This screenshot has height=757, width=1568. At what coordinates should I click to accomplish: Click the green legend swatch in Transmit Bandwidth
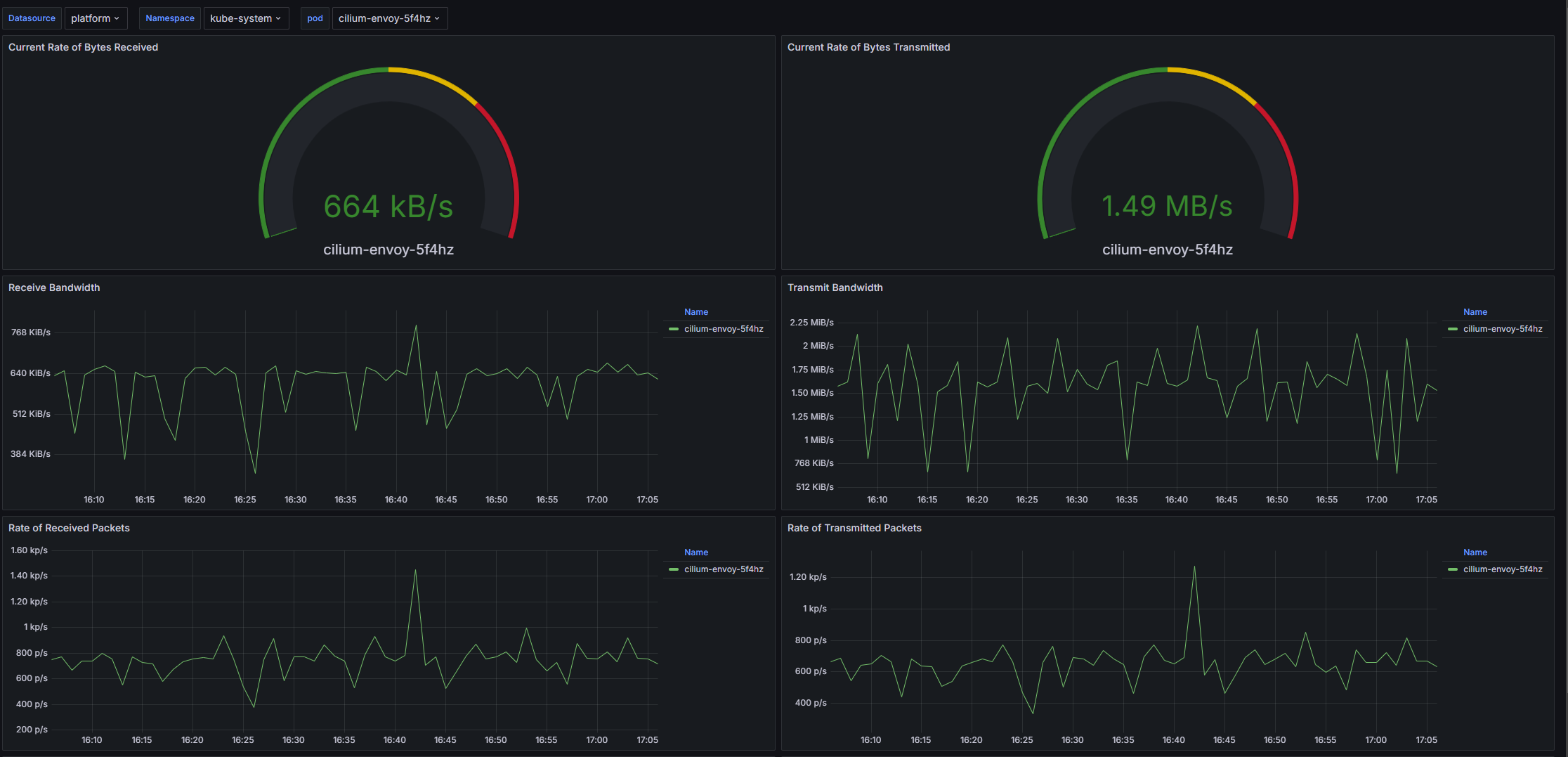(x=1453, y=329)
